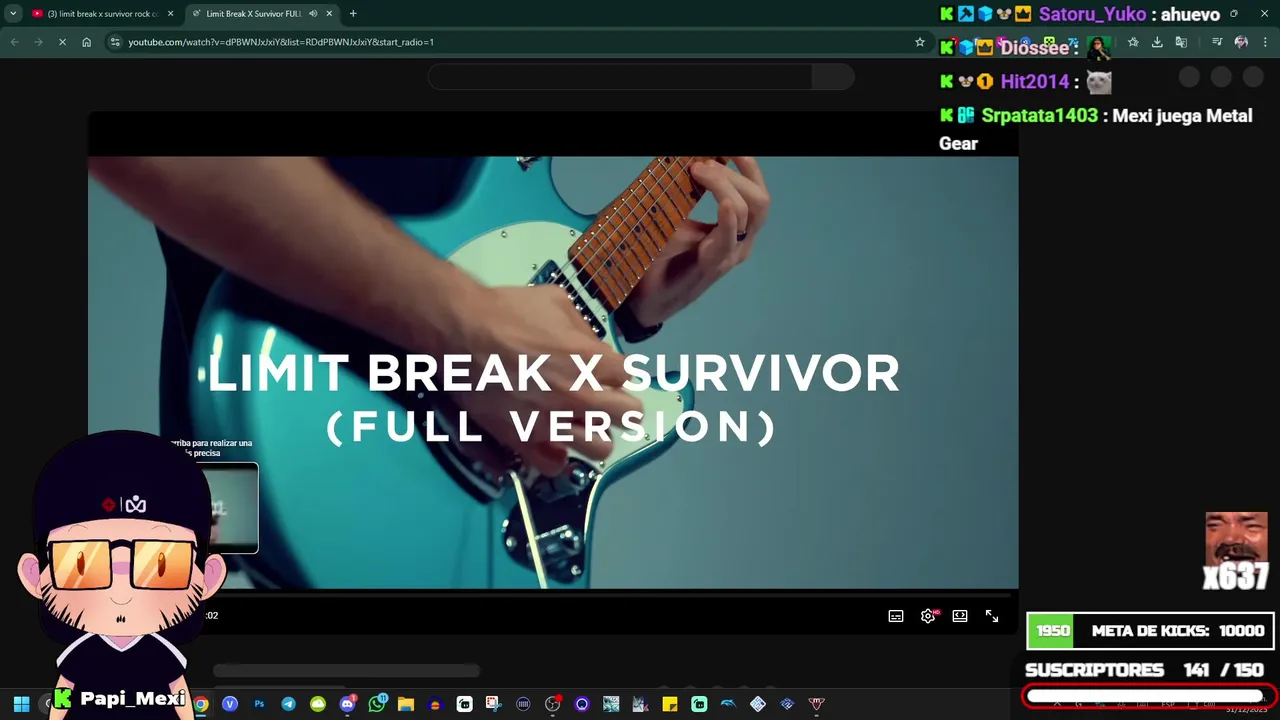The width and height of the screenshot is (1280, 720).
Task: Launch Photoshop from the taskbar
Action: [x=259, y=704]
